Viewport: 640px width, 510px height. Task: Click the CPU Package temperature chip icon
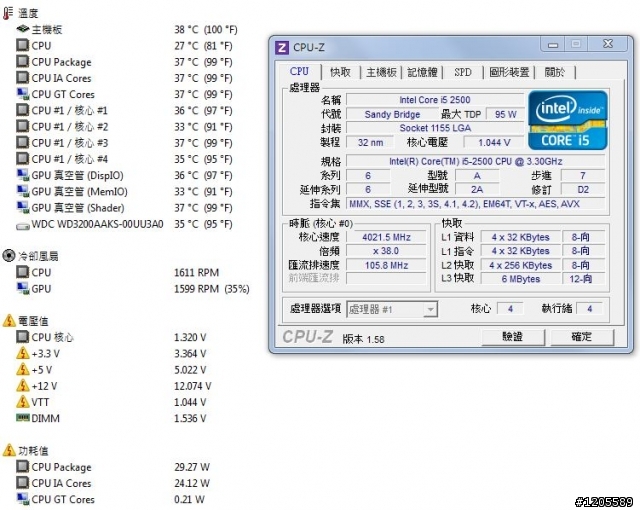[22, 62]
